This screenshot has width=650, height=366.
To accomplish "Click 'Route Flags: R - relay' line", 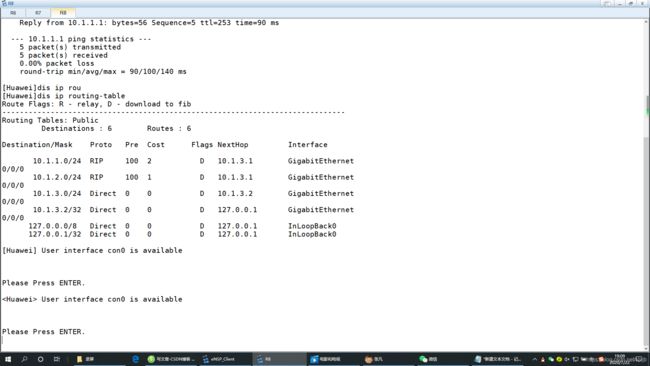I will (x=97, y=104).
